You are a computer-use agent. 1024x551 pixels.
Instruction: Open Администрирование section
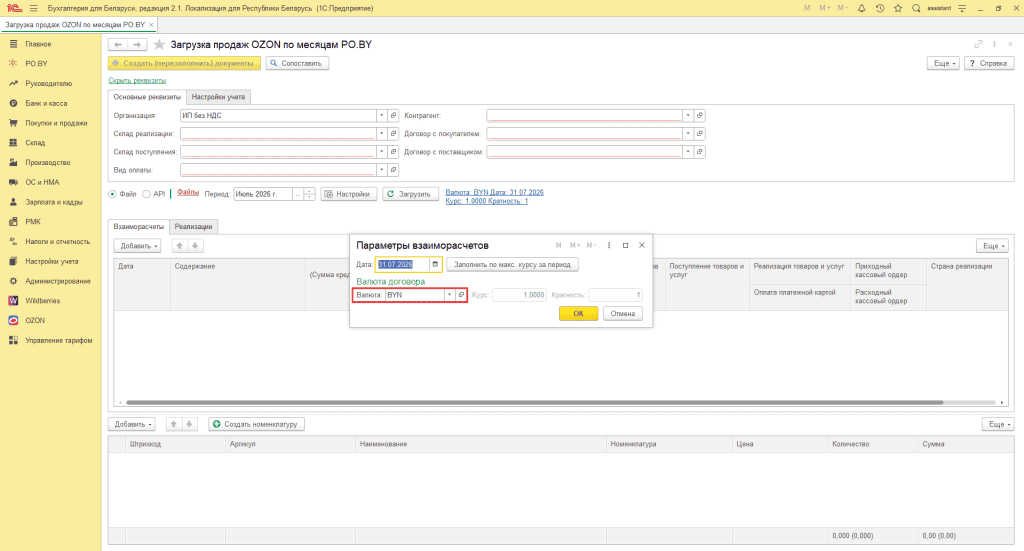click(57, 281)
